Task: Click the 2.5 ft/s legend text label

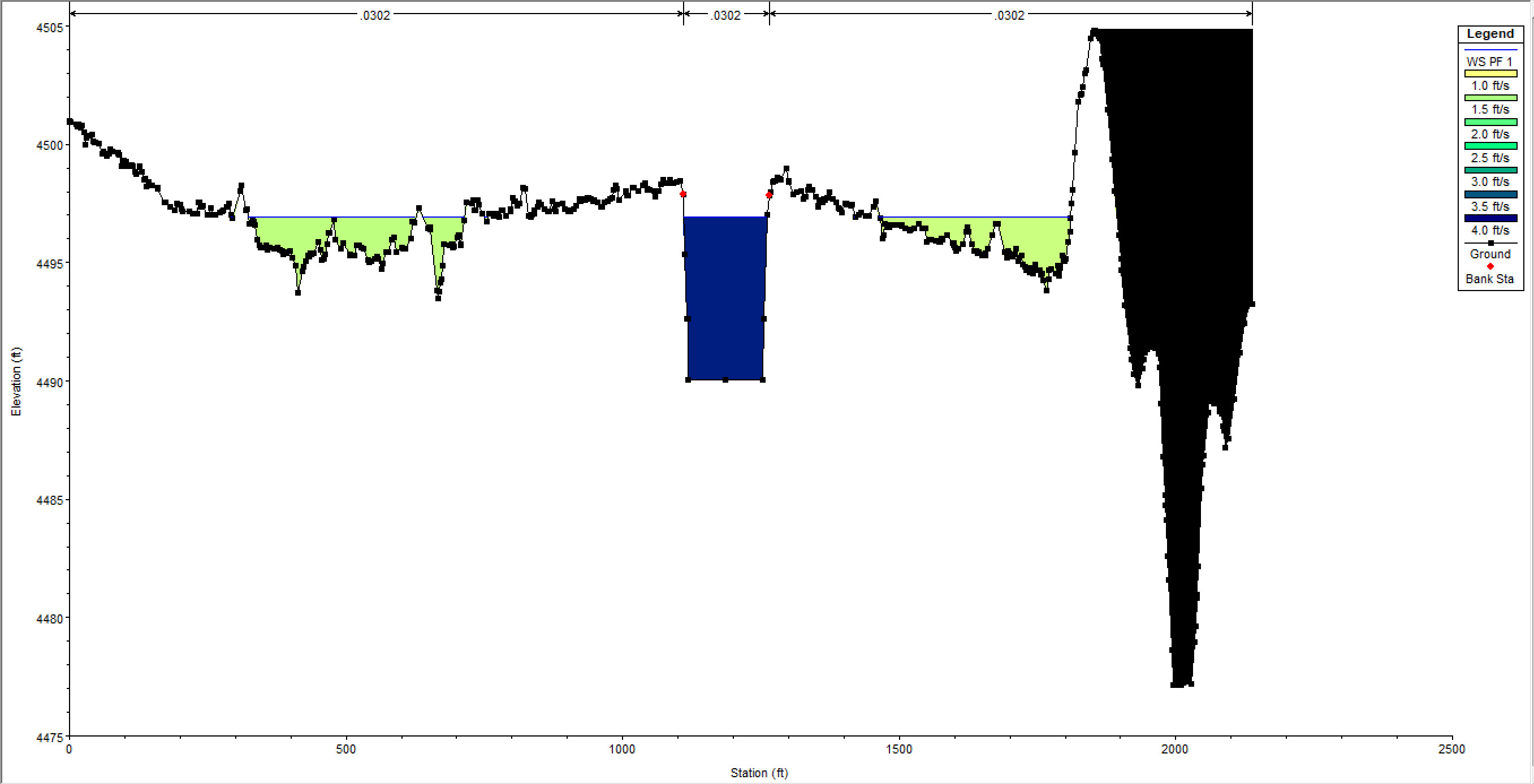Action: tap(1490, 158)
